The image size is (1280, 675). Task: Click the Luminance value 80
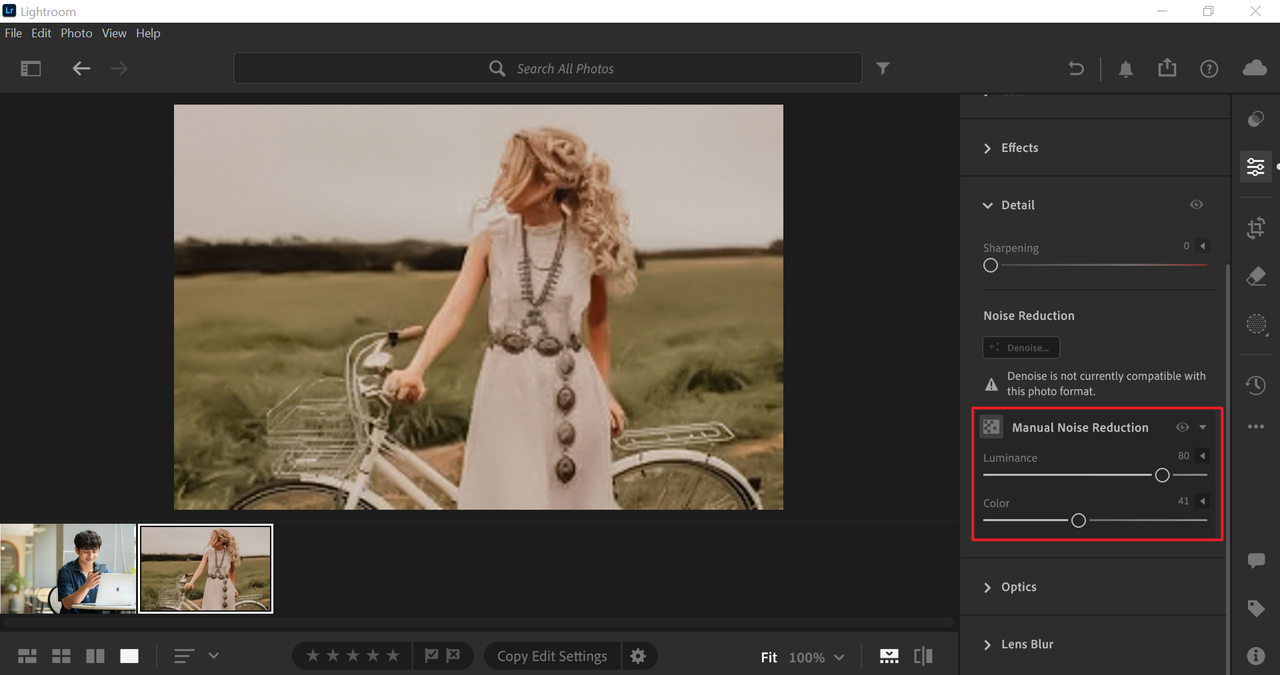(1184, 456)
